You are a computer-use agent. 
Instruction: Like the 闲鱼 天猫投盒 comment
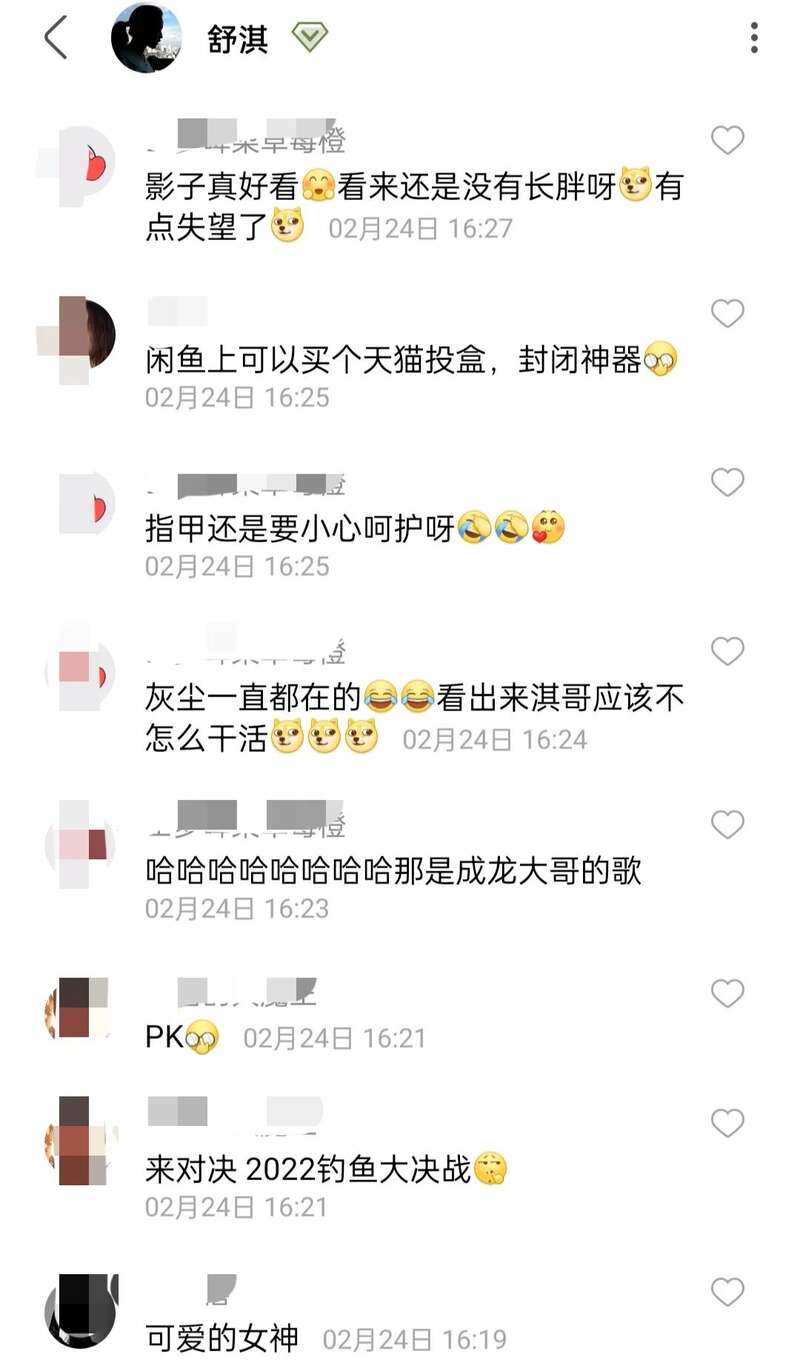(727, 314)
